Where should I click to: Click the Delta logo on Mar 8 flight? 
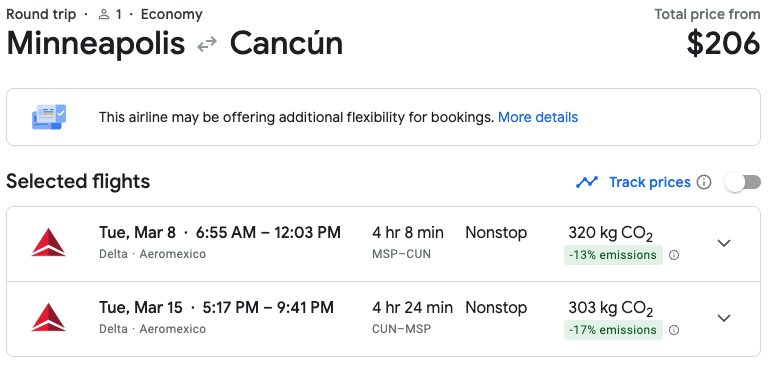pyautogui.click(x=48, y=243)
